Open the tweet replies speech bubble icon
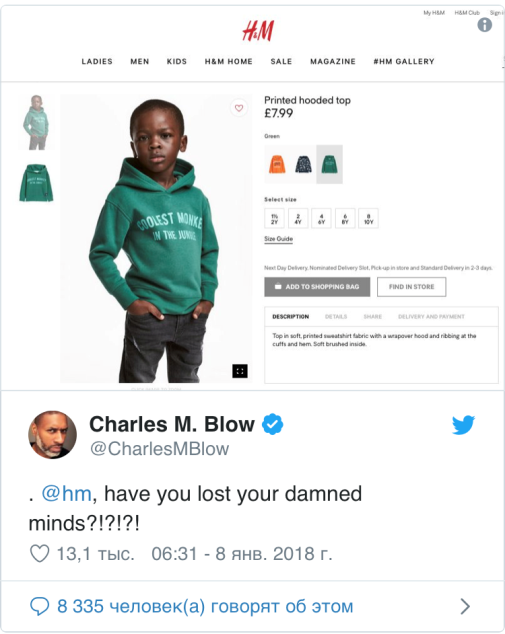505x634 pixels. click(40, 606)
